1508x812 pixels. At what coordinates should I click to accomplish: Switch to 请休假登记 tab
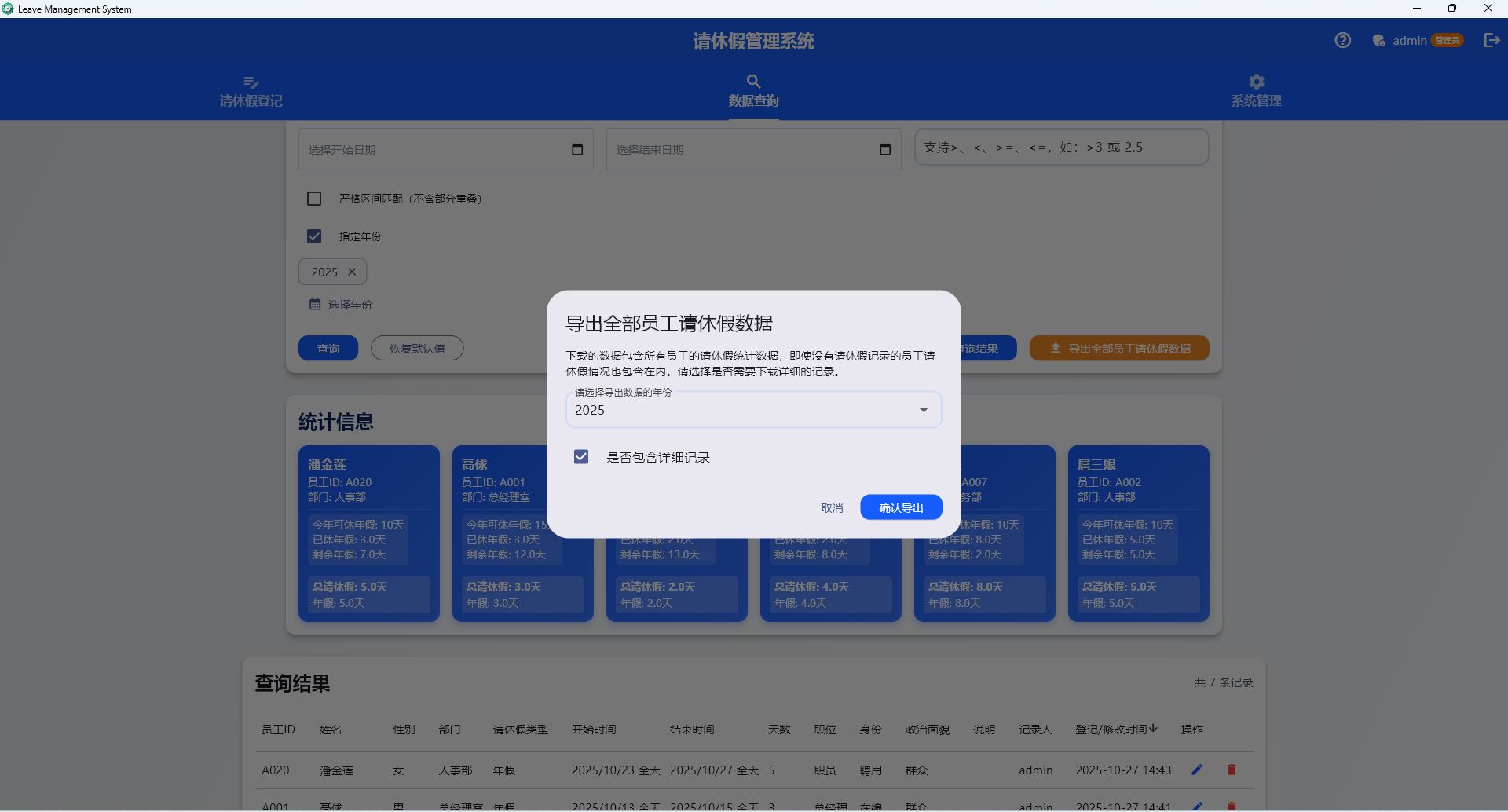tap(251, 91)
